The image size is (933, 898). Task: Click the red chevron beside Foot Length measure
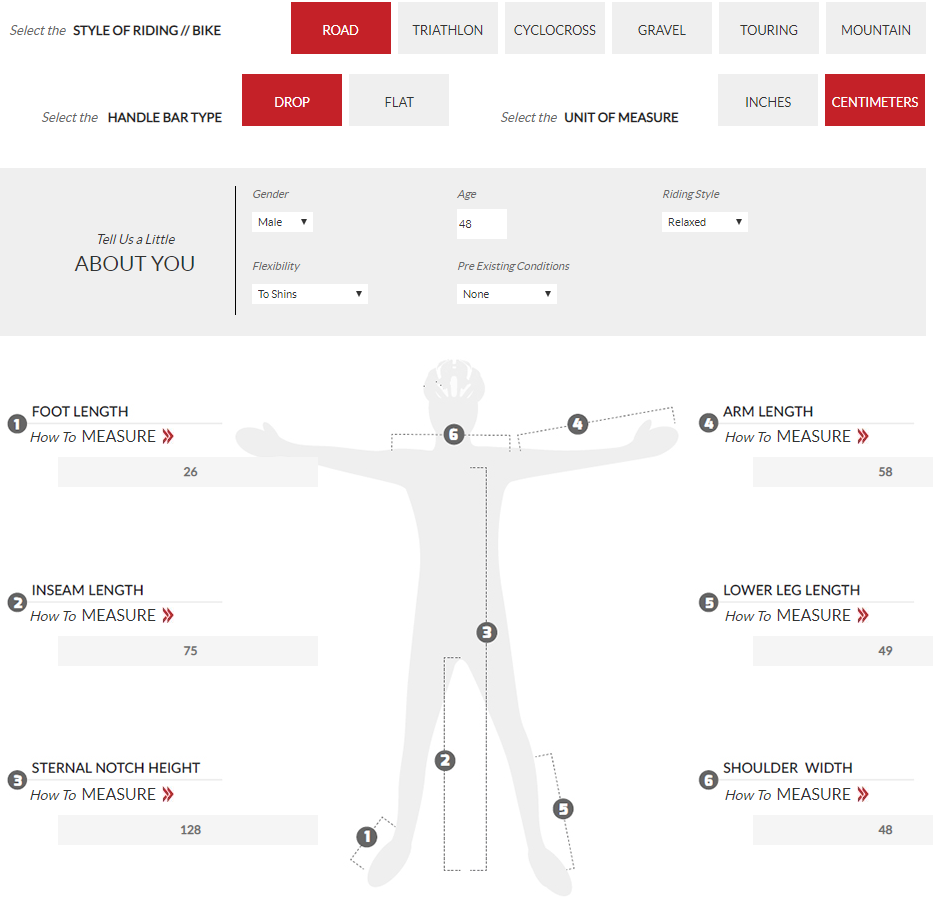[167, 436]
